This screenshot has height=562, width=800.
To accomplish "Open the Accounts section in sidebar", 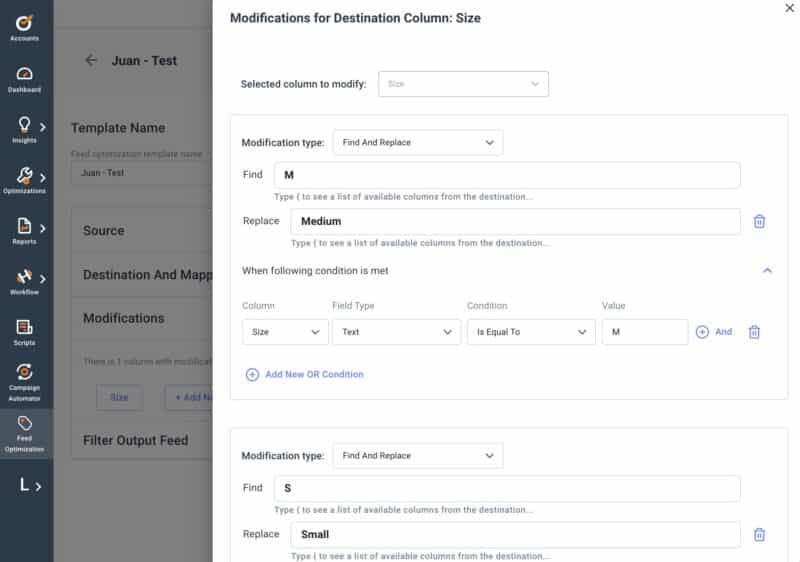I will click(x=25, y=27).
